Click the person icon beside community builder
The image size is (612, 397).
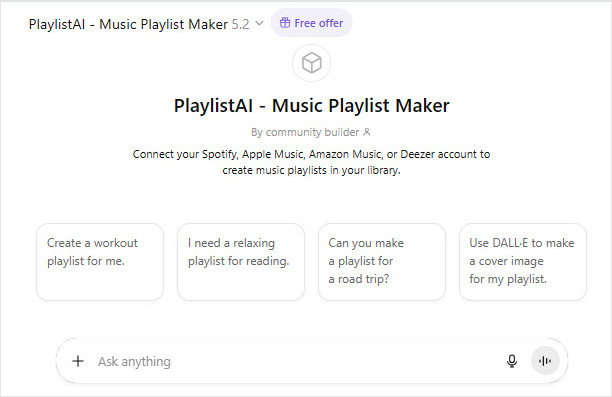click(366, 132)
